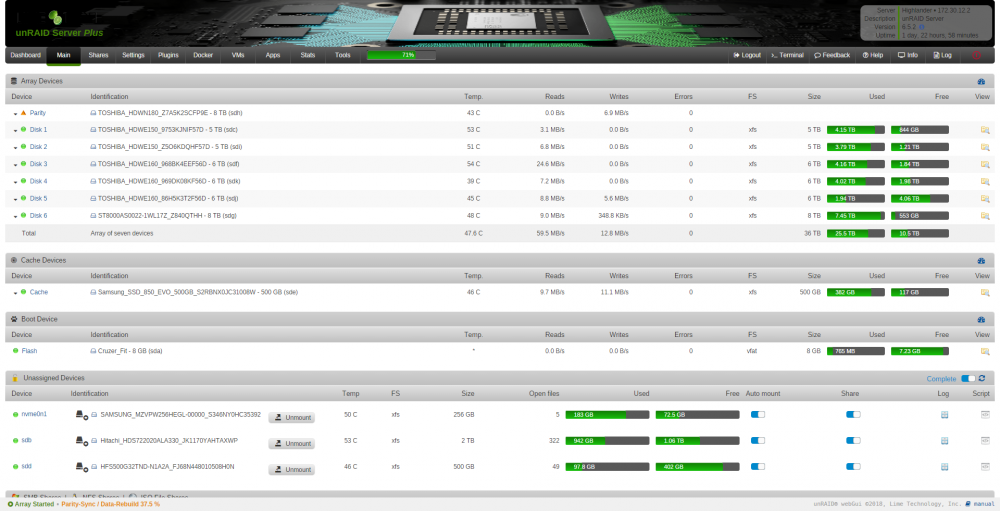Open the system Log button in navbar
This screenshot has height=511, width=1000.
[x=943, y=56]
